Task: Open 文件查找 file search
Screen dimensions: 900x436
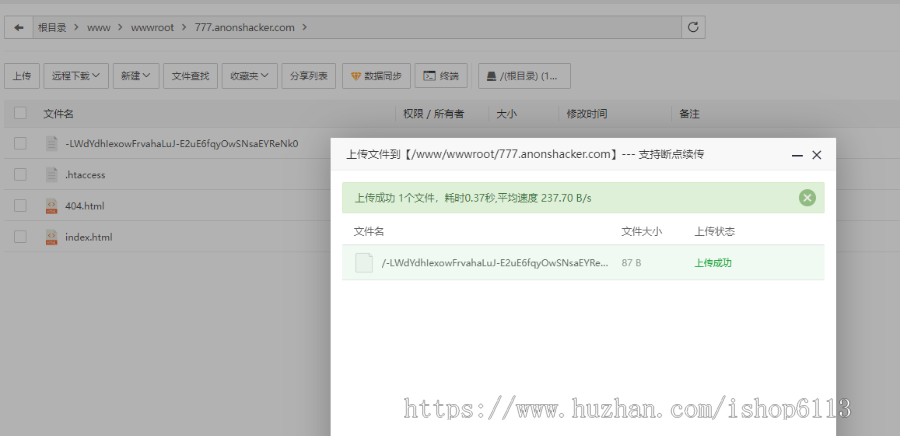Action: (x=191, y=76)
